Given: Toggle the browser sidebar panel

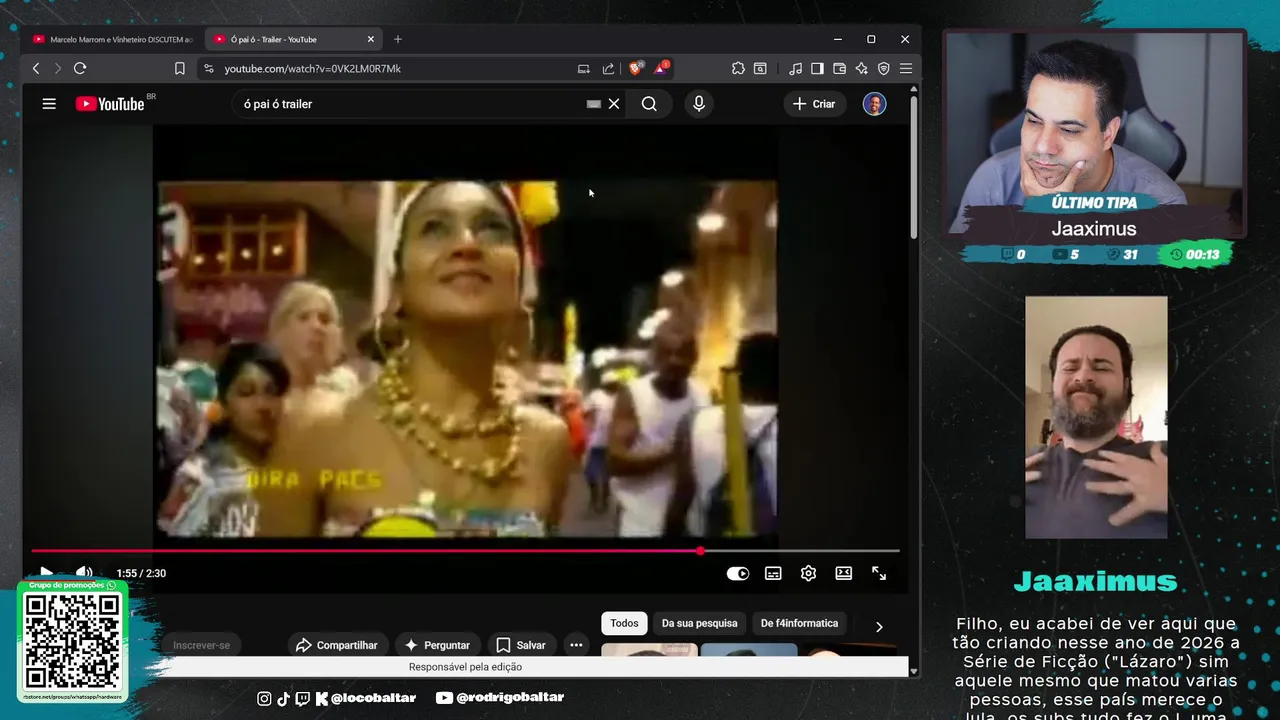Looking at the screenshot, I should click(x=817, y=68).
